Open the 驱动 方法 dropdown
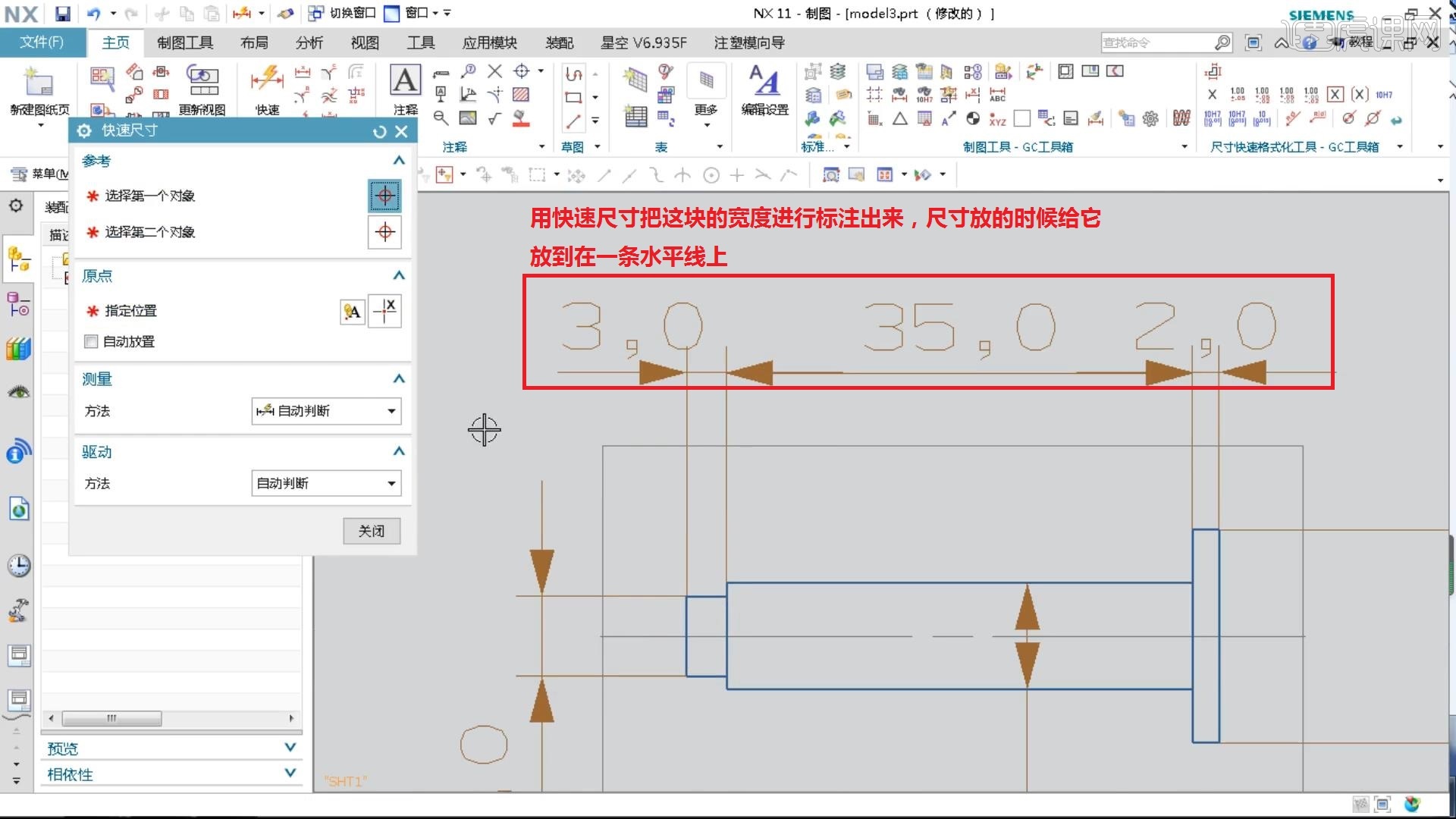1456x819 pixels. point(326,484)
